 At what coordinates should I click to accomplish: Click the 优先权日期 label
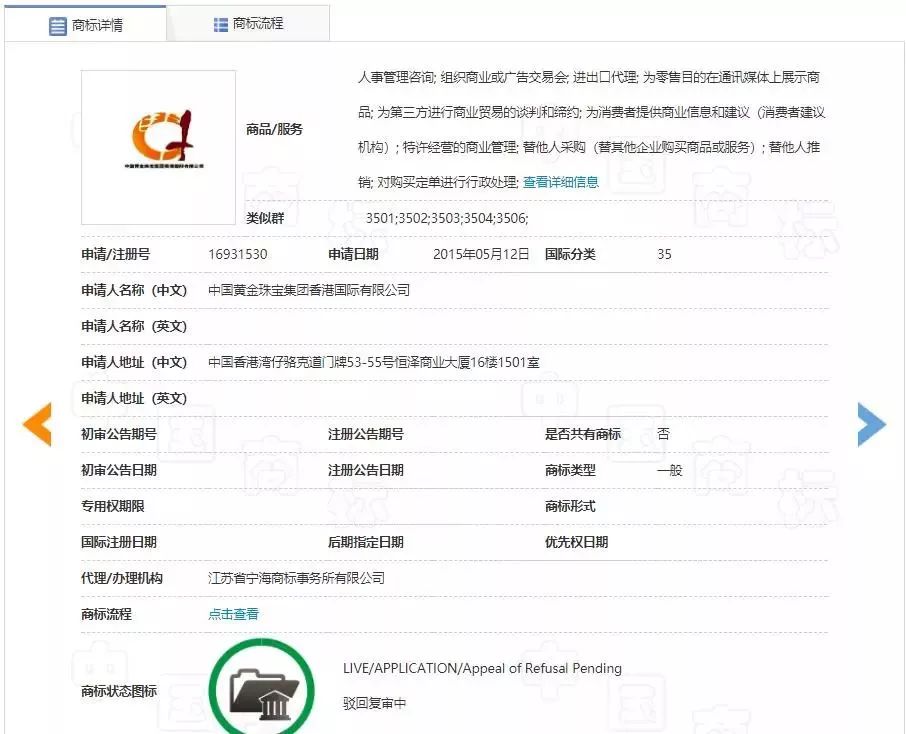[x=576, y=542]
